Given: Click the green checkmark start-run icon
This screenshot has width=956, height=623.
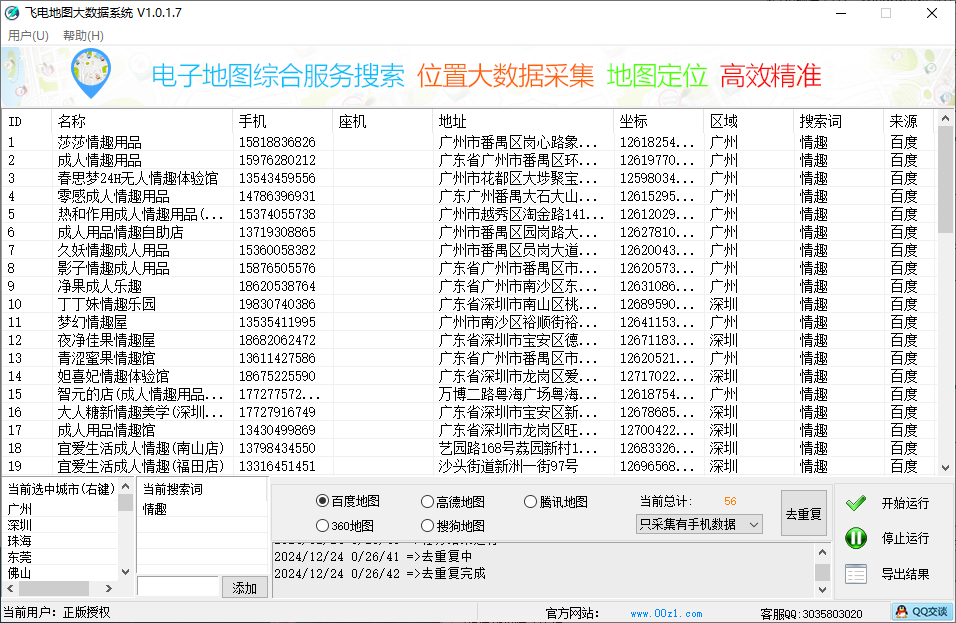Looking at the screenshot, I should [855, 503].
